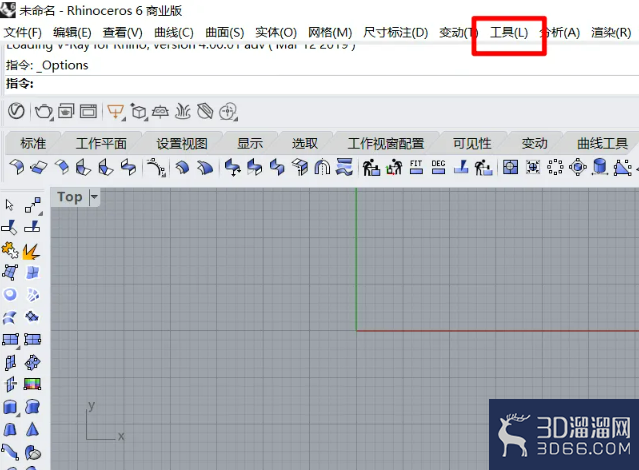The width and height of the screenshot is (639, 470).
Task: Open the 网格(M) menu
Action: 330,32
